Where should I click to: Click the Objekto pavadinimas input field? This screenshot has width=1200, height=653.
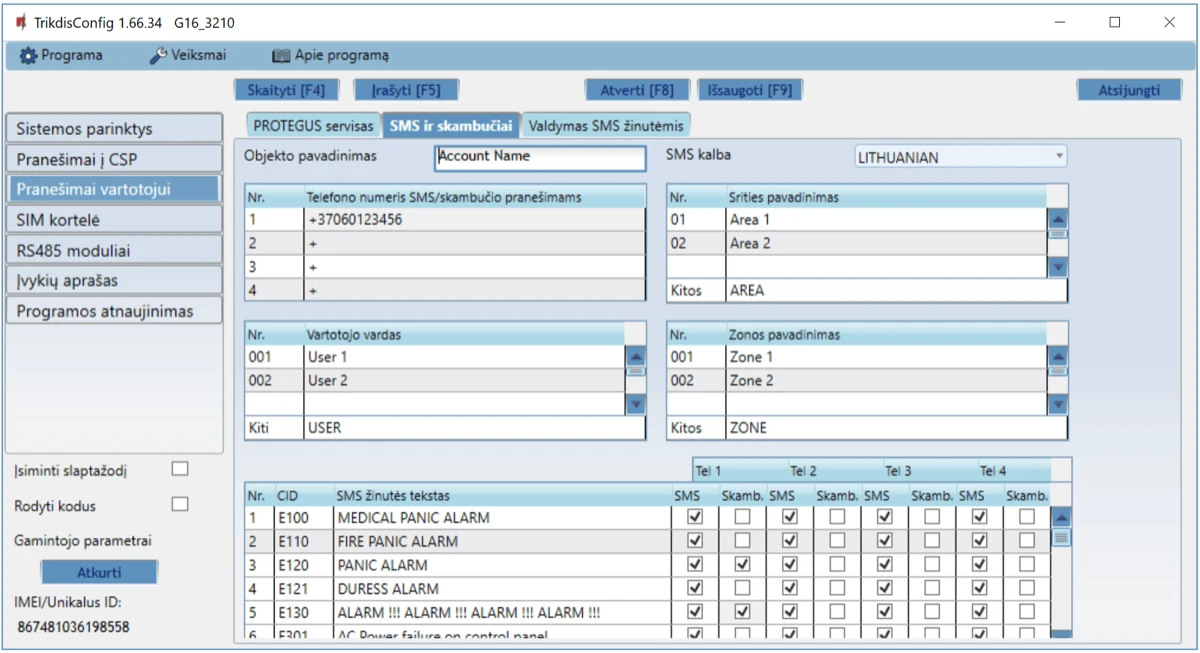(x=540, y=157)
